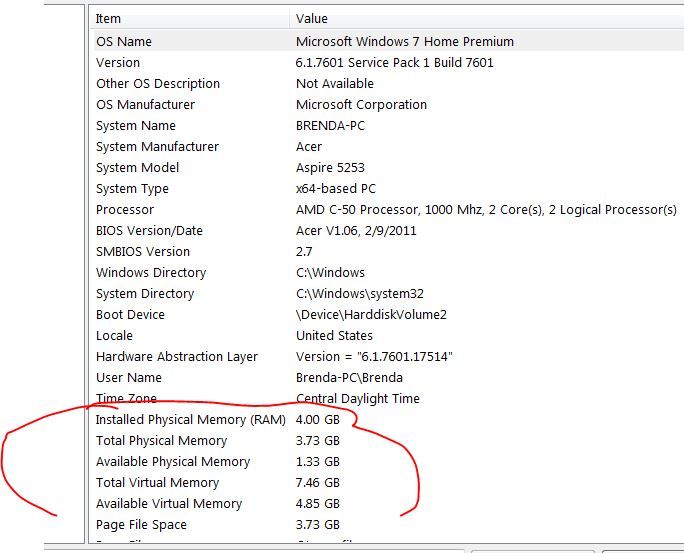Select the System Type row

tap(132, 189)
